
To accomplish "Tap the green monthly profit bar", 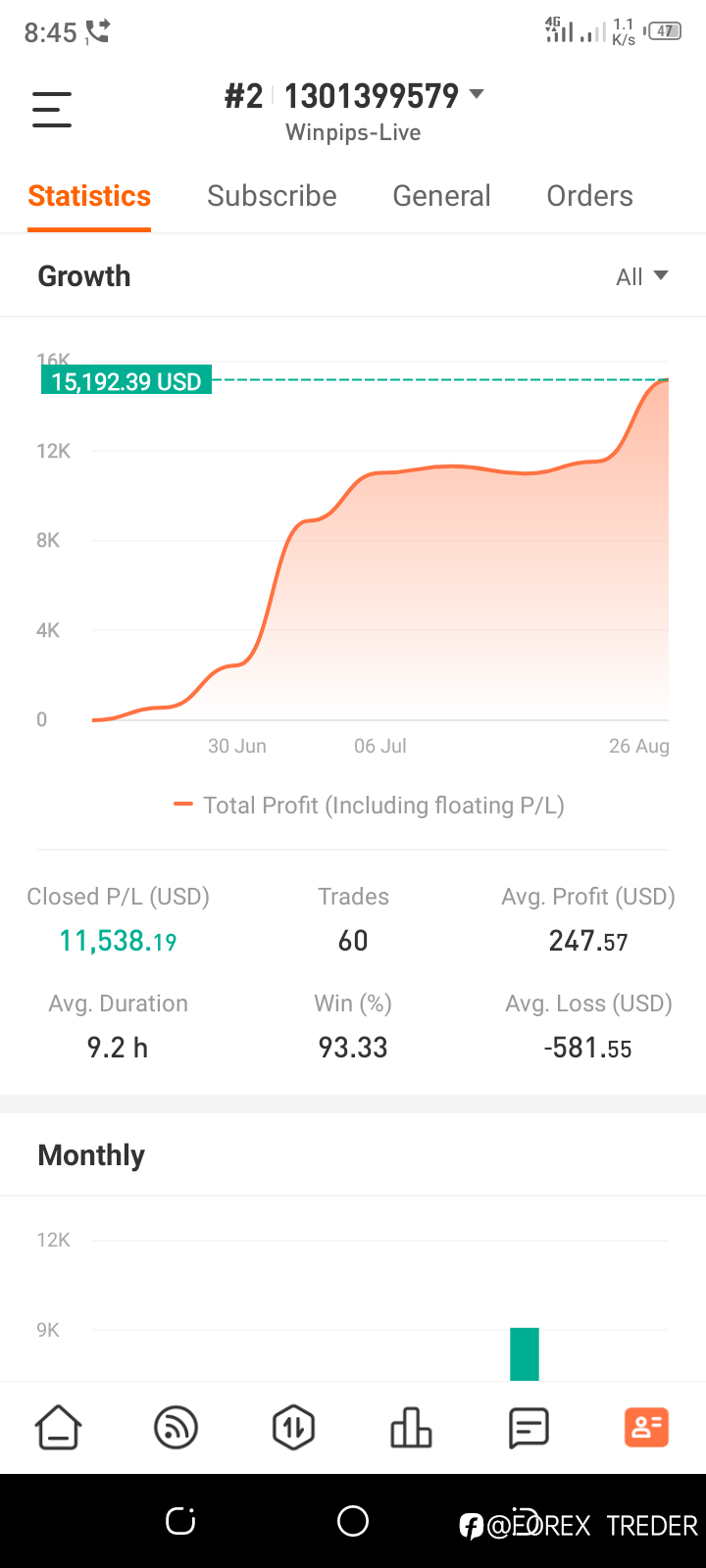I will (x=525, y=1354).
